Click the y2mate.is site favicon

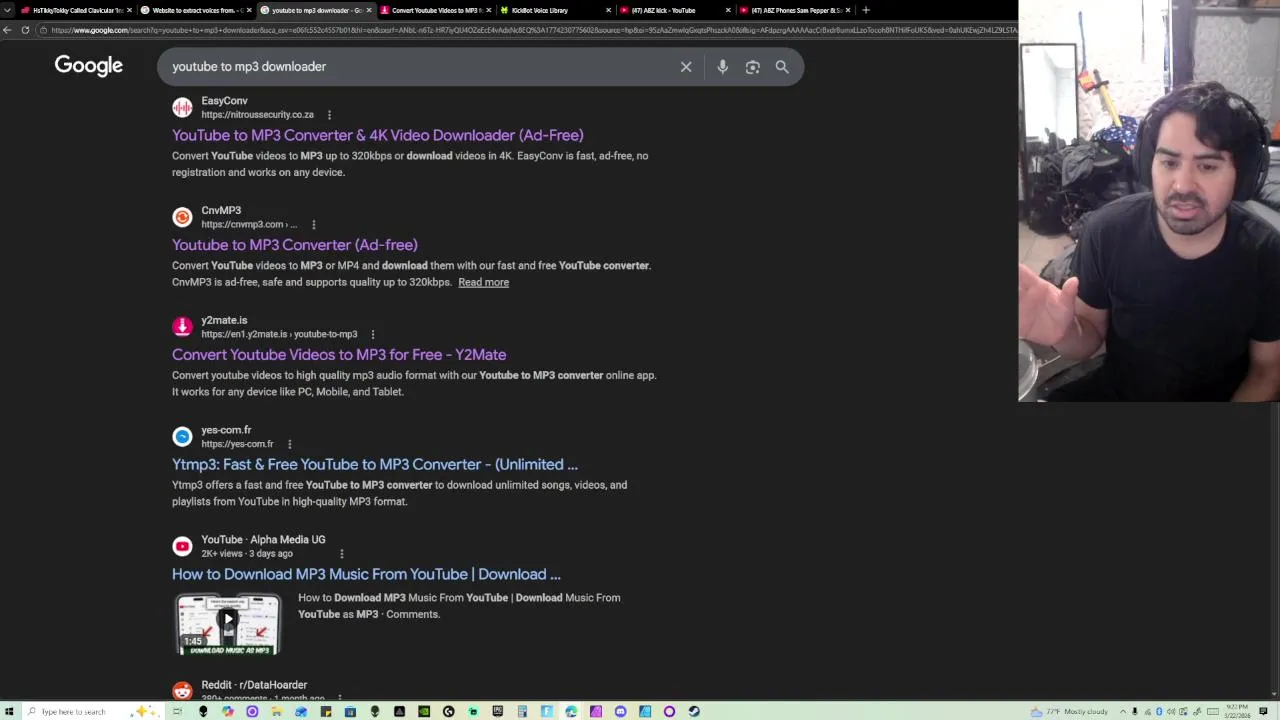[182, 327]
